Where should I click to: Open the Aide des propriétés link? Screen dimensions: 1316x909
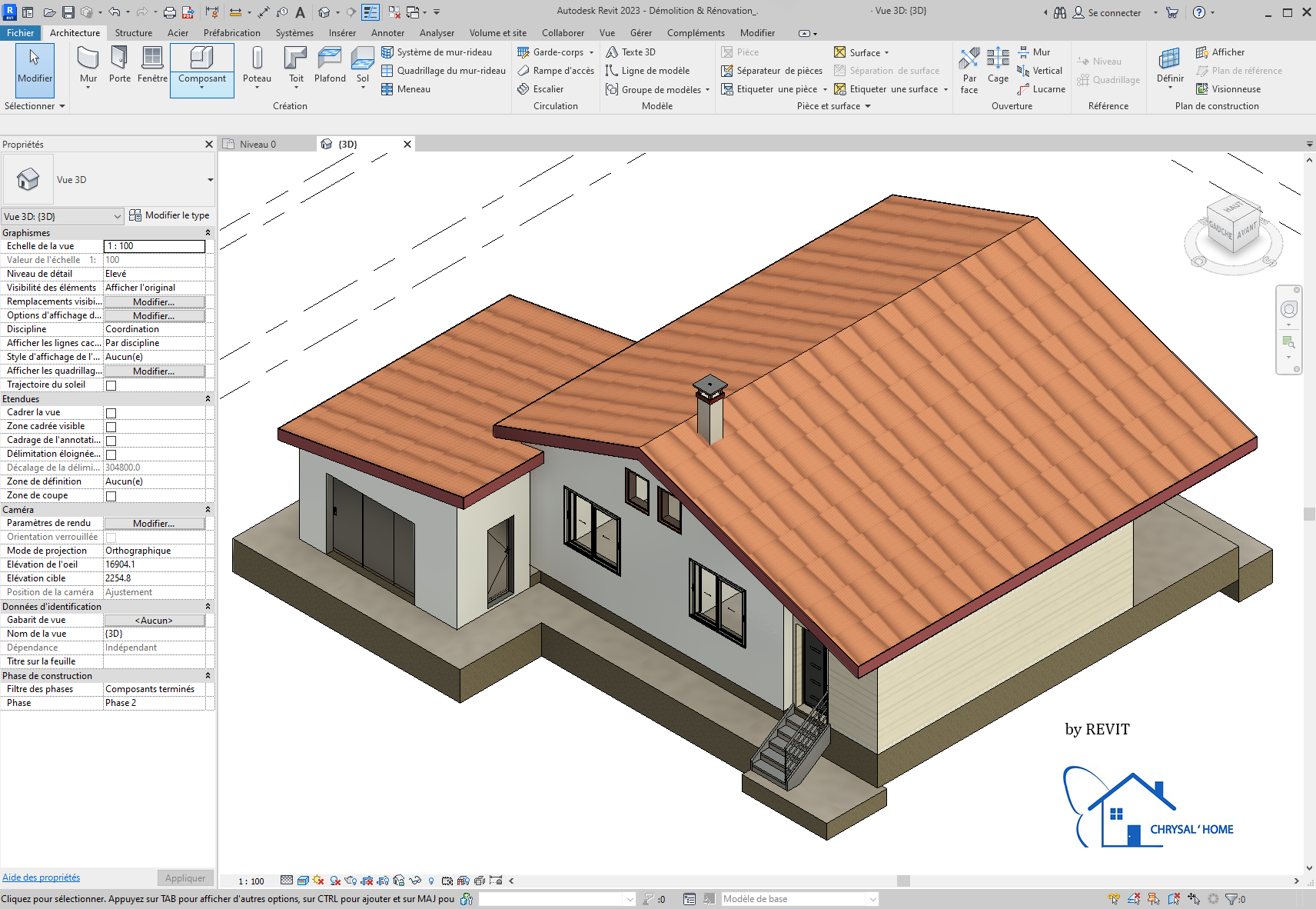[x=42, y=877]
